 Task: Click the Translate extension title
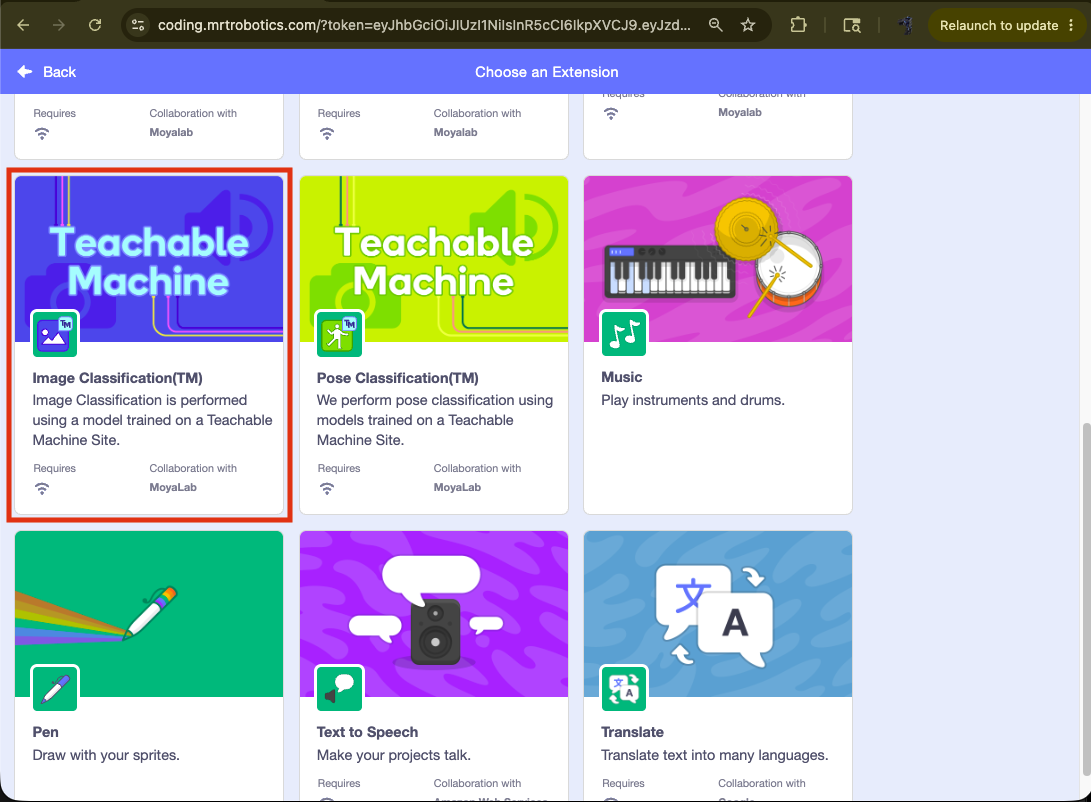click(632, 732)
